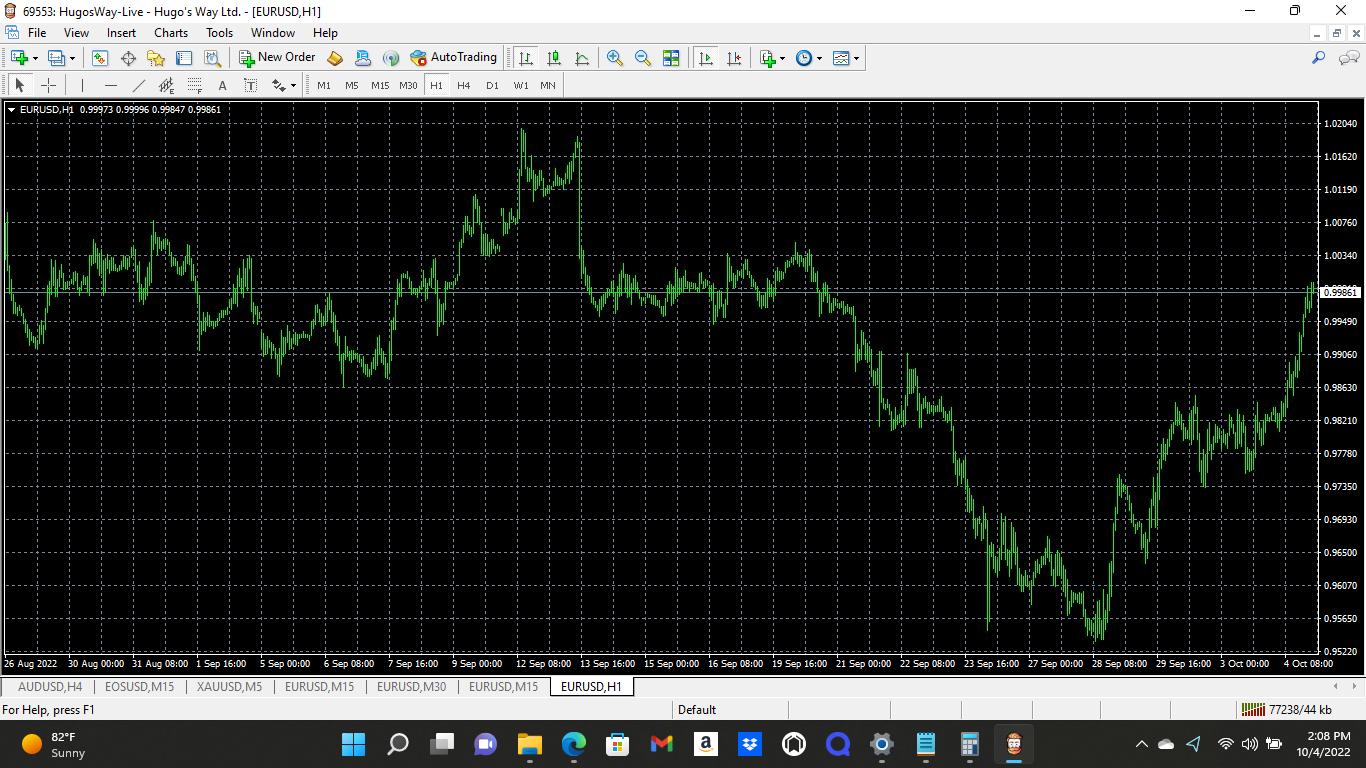The width and height of the screenshot is (1366, 768).
Task: Select the Vertical Line drawing tool
Action: 82,85
